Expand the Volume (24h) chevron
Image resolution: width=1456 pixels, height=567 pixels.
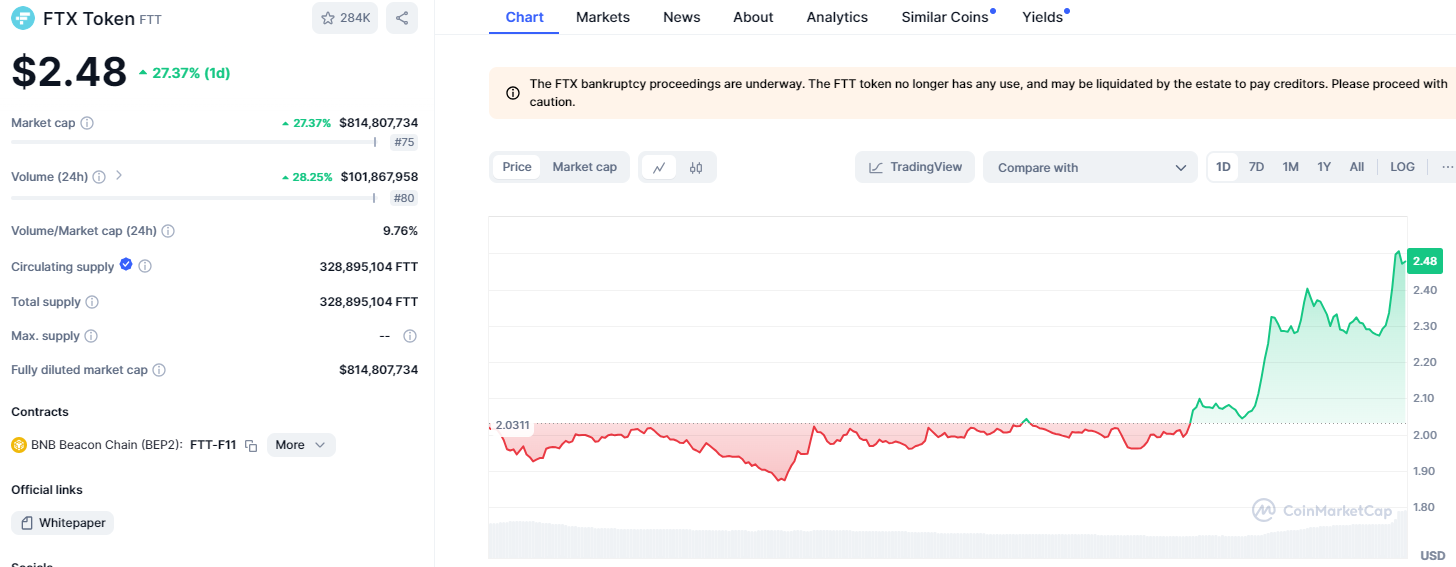(x=119, y=176)
